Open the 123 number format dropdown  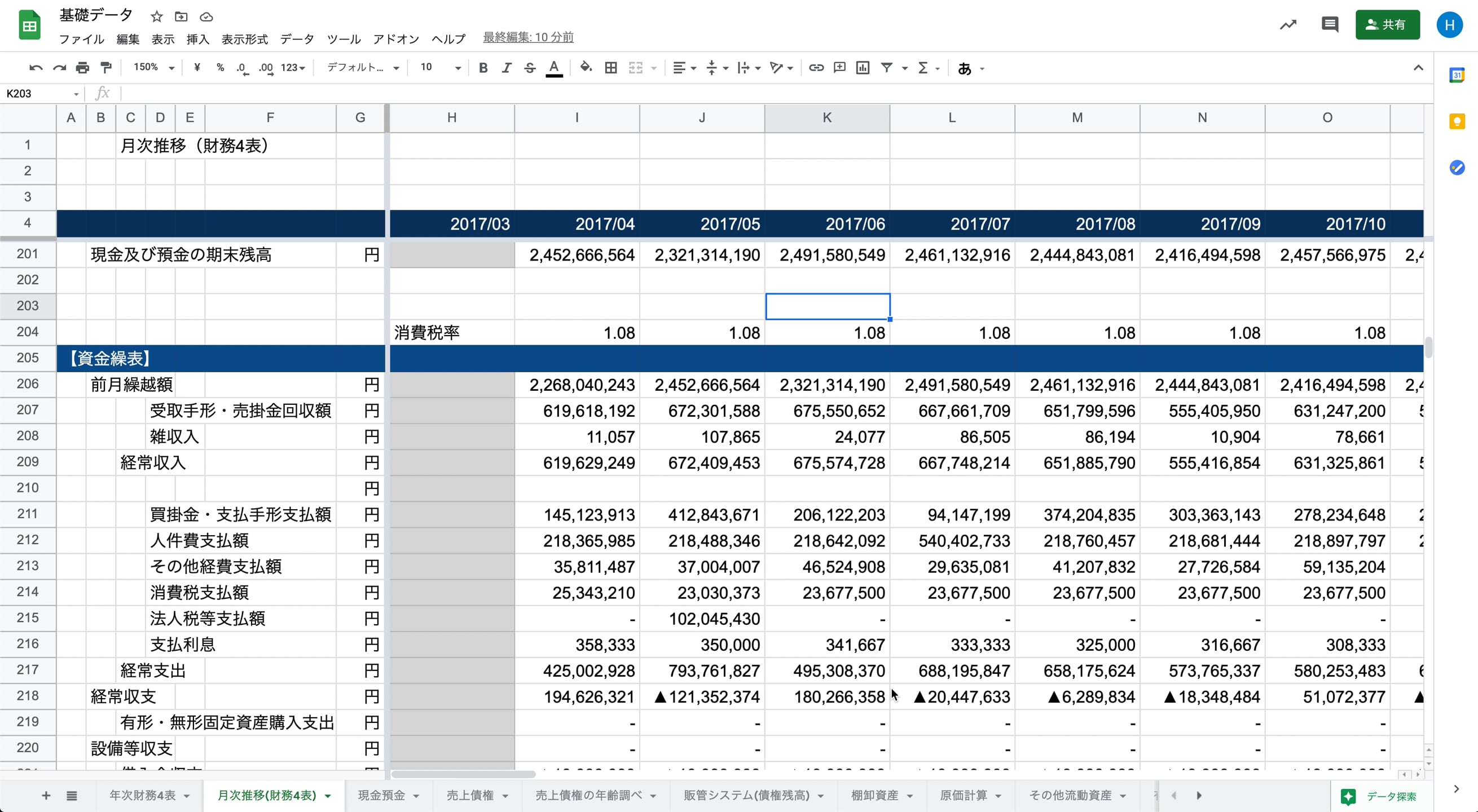tap(293, 68)
